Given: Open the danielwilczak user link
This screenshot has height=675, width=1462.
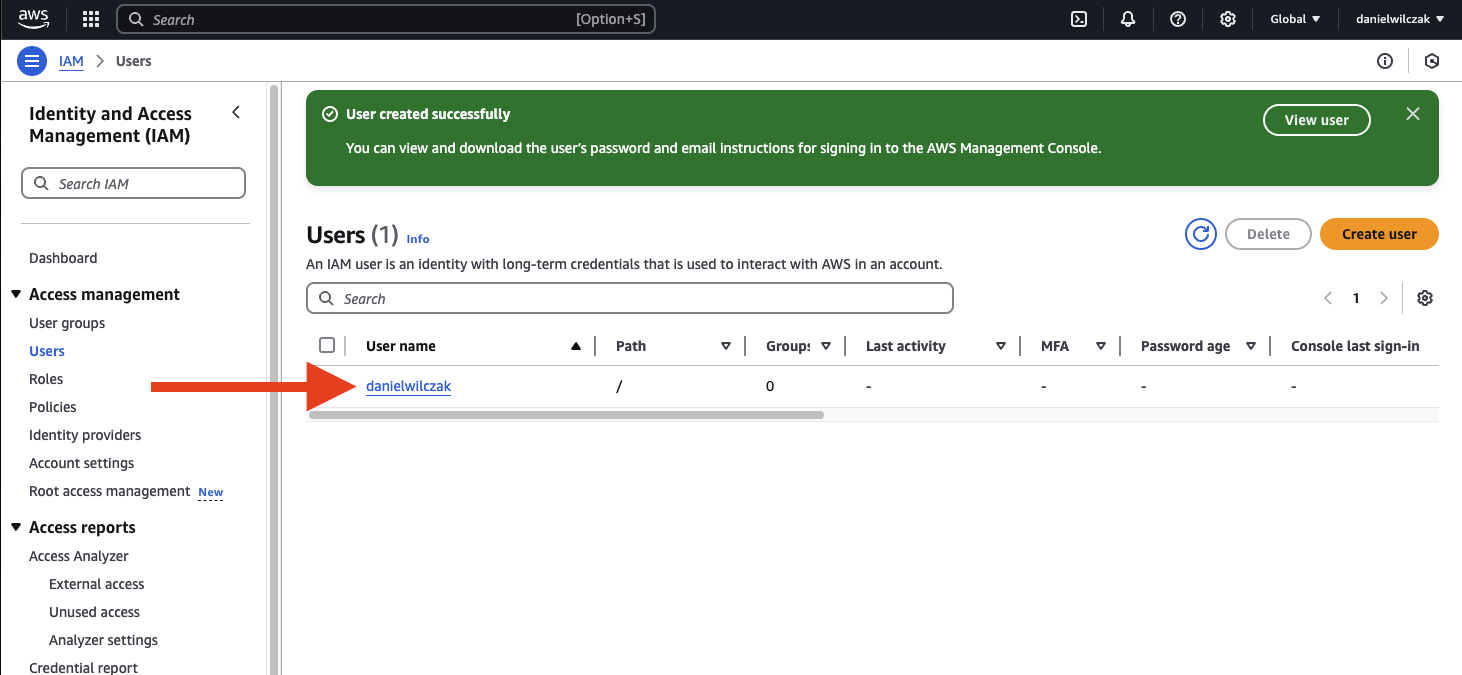Looking at the screenshot, I should 408,386.
